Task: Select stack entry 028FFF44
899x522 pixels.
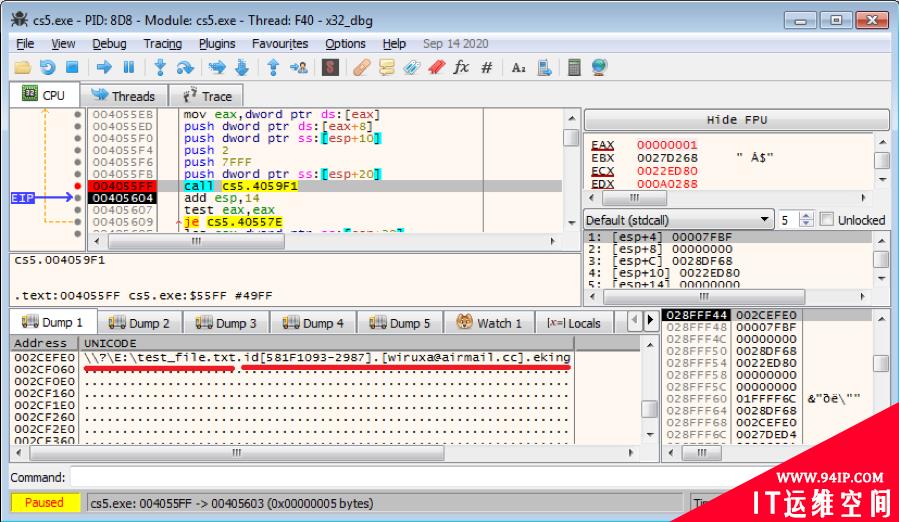Action: coord(697,315)
